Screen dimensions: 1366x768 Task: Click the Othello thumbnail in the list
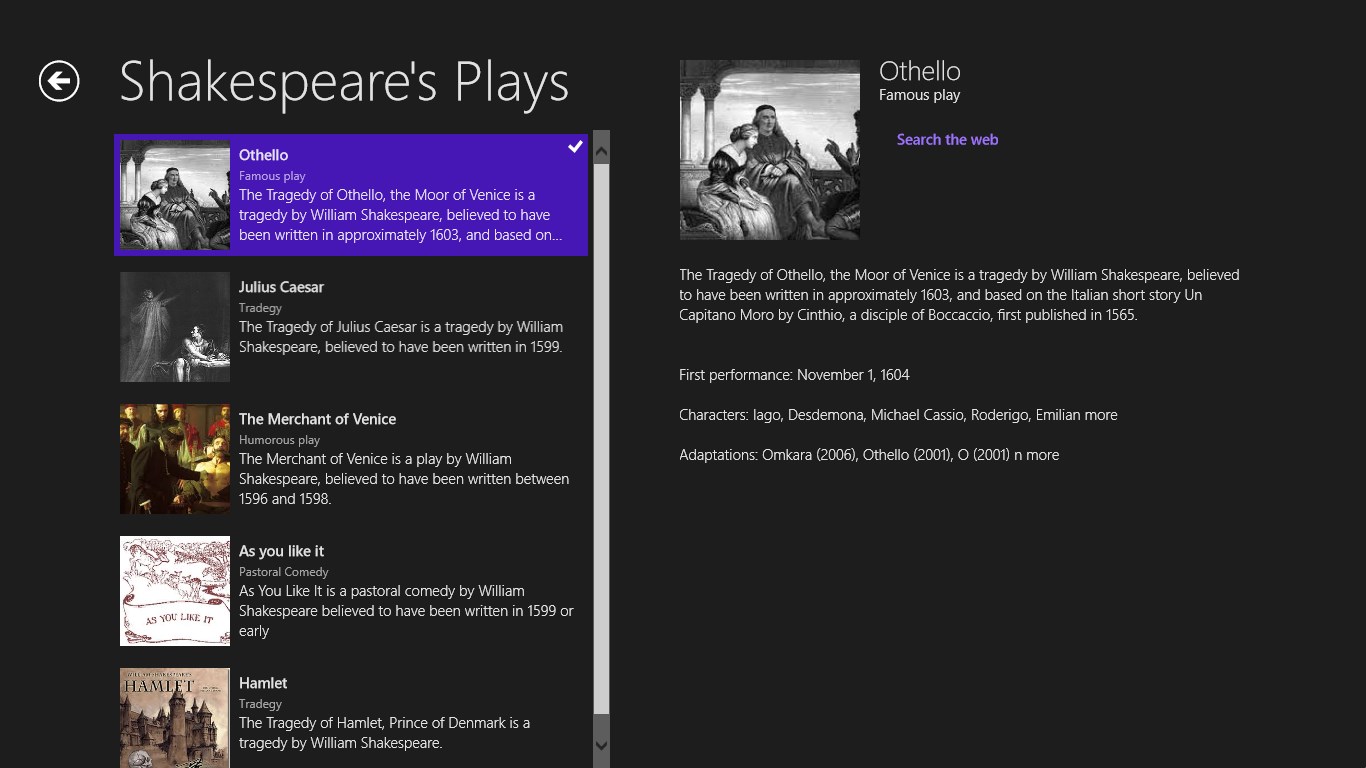(x=175, y=195)
